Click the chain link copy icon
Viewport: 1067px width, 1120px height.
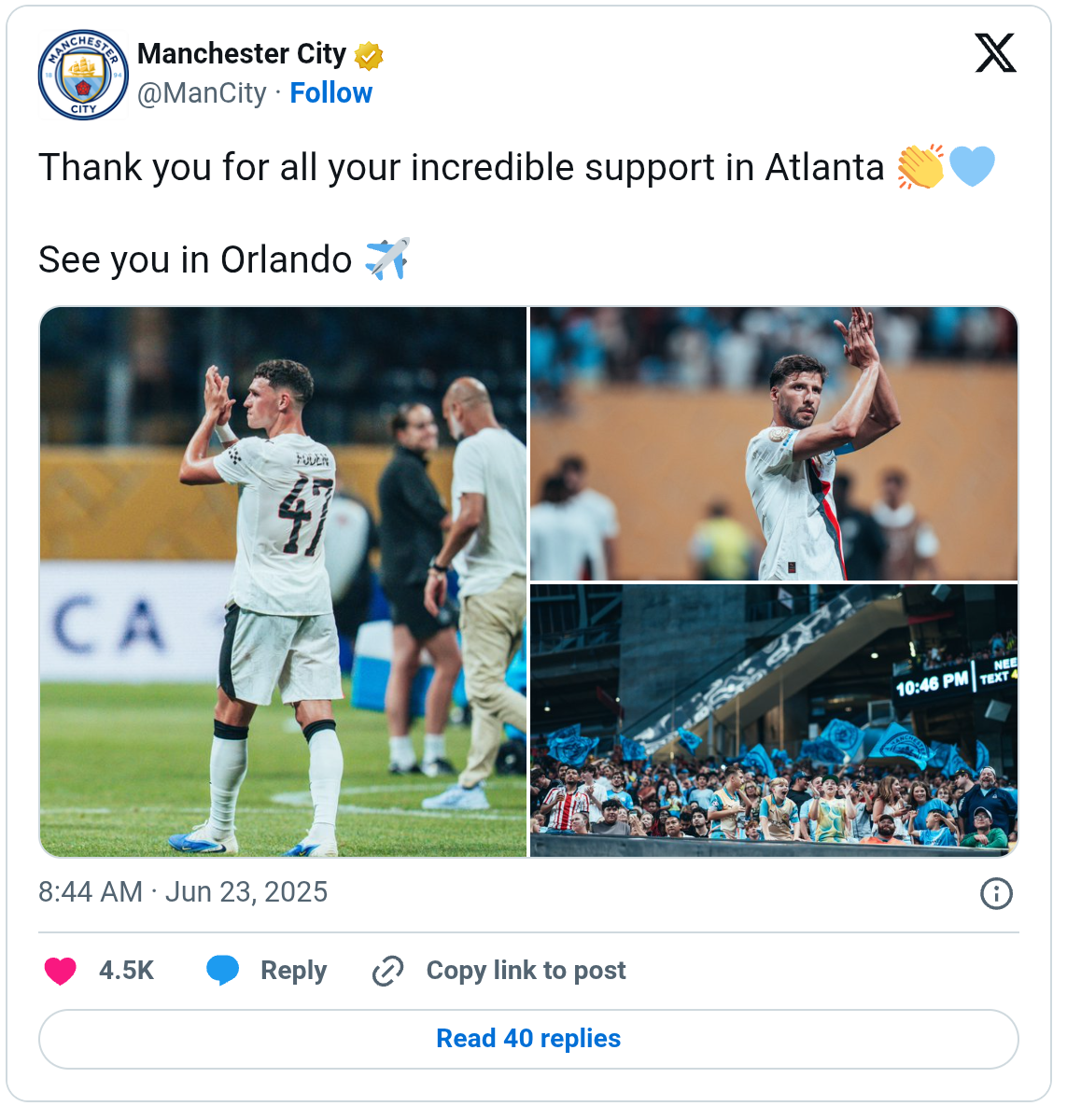pyautogui.click(x=387, y=971)
